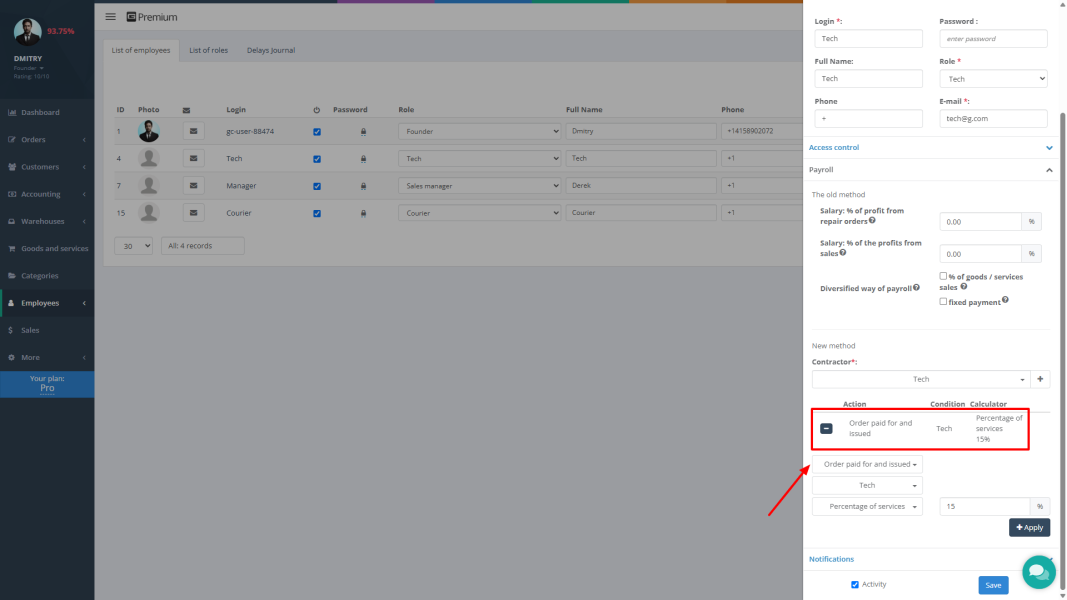Click Dmitry's employee photo in the table
Screen dimensions: 1067x600
(x=149, y=131)
